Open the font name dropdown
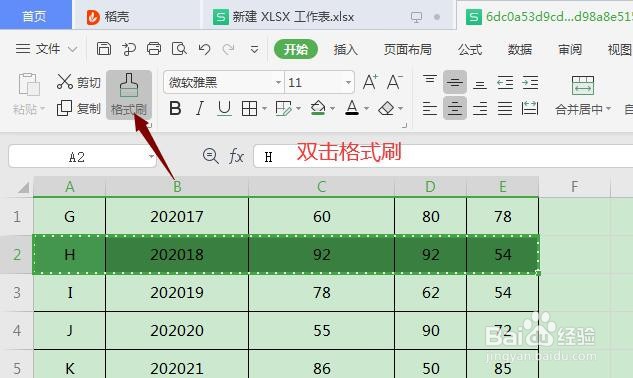 pos(278,83)
